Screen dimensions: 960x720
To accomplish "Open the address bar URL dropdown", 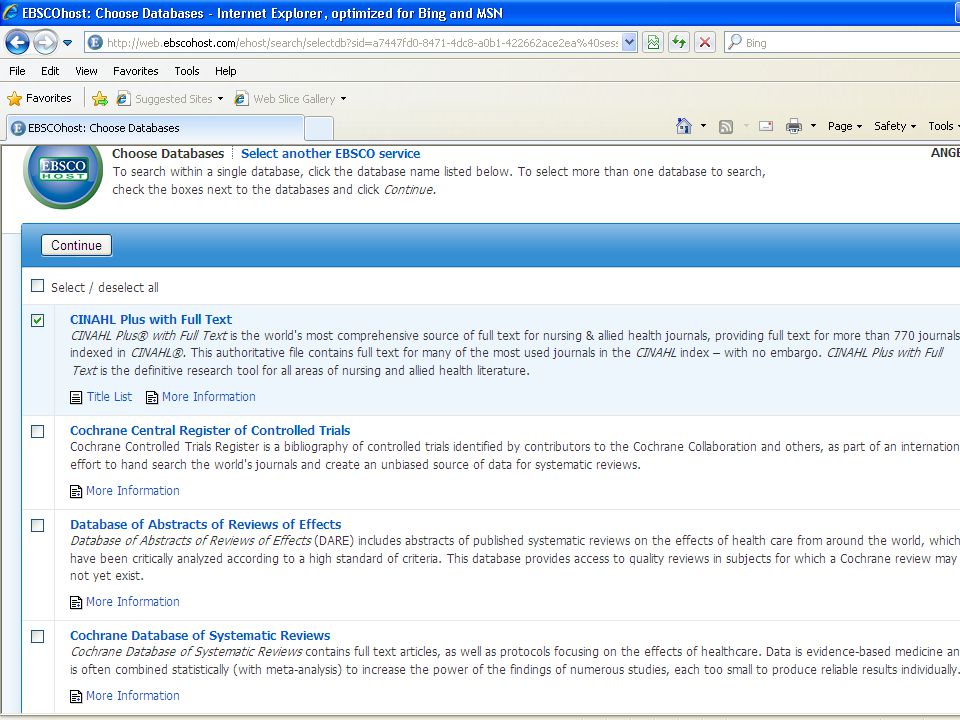I will (x=629, y=42).
